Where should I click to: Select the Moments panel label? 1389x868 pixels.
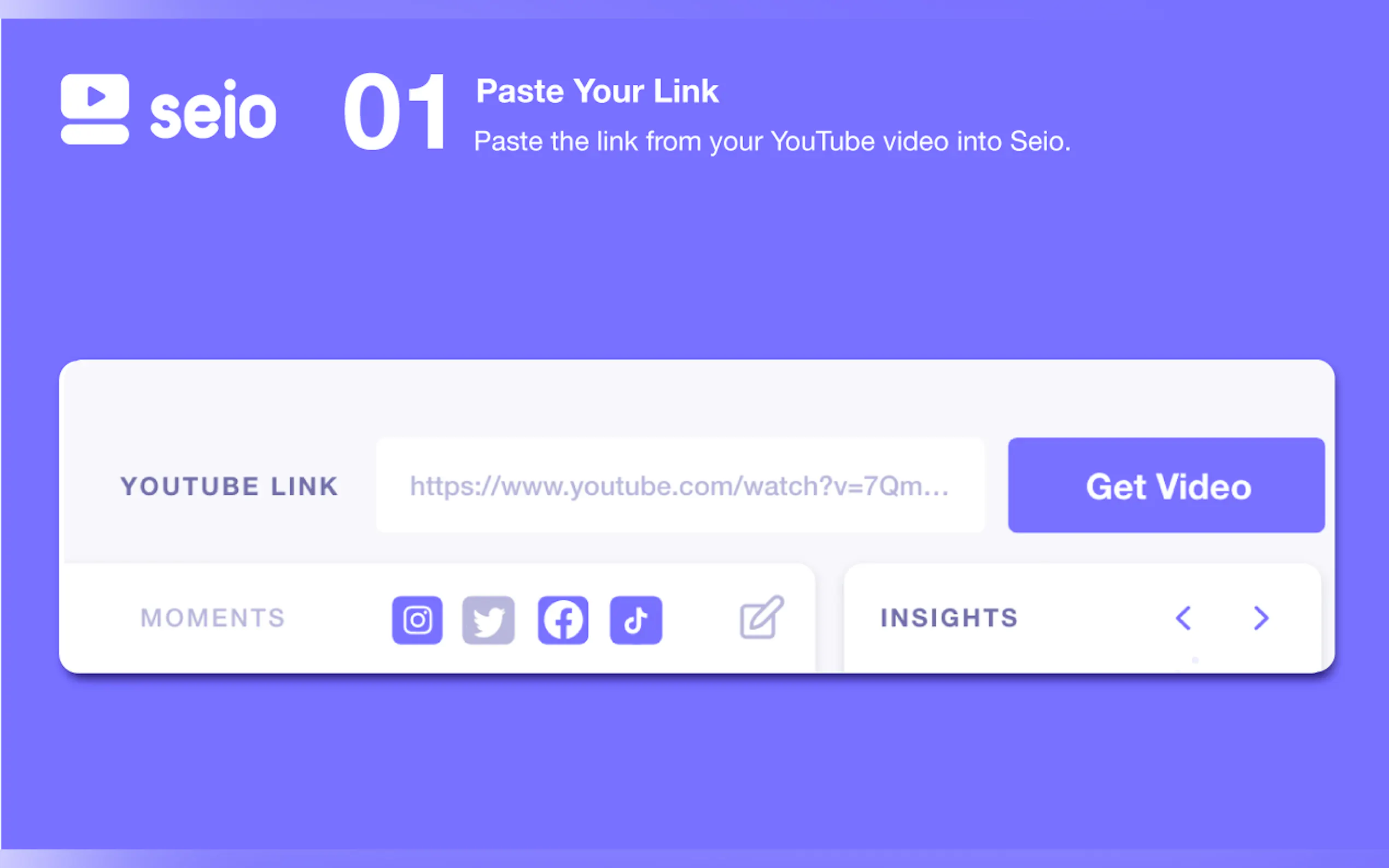click(213, 618)
